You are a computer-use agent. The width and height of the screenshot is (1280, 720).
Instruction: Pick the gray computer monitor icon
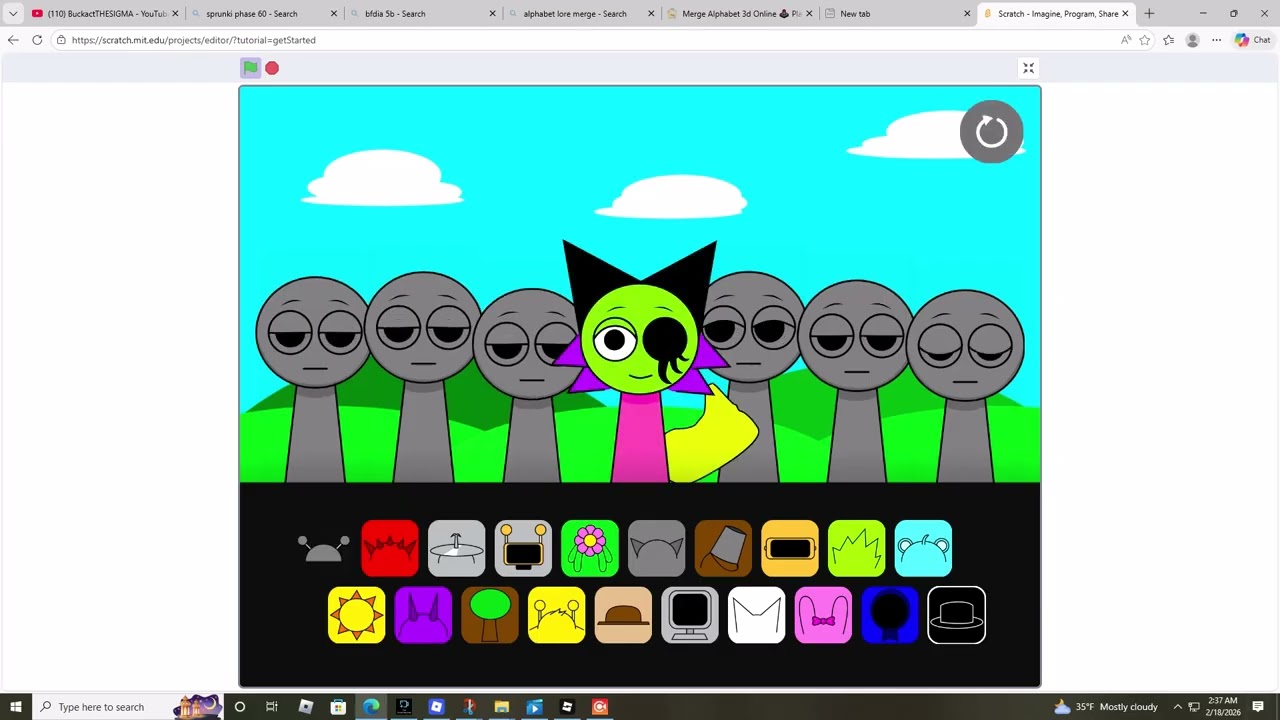click(x=690, y=615)
